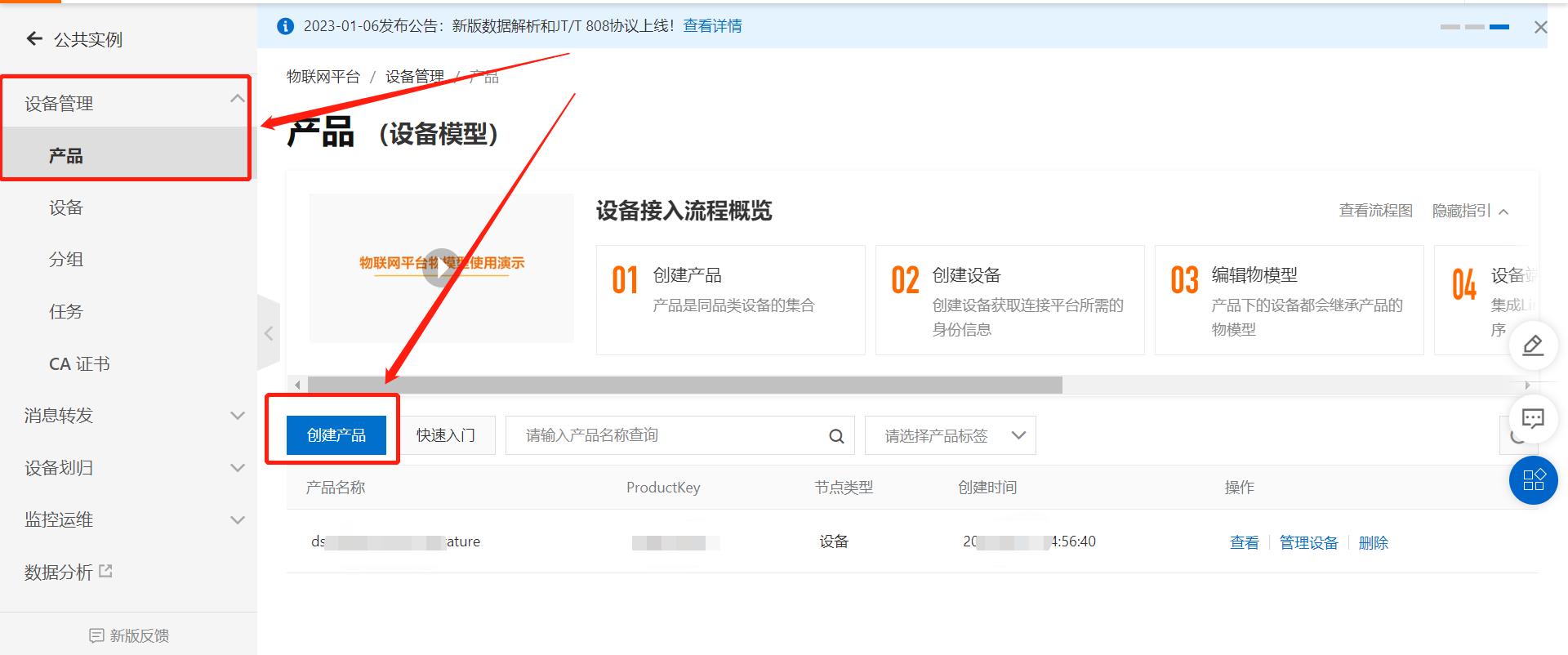Screen dimensions: 1568x655
Task: Collapse guide via 隐藏指引
Action: click(x=1470, y=211)
